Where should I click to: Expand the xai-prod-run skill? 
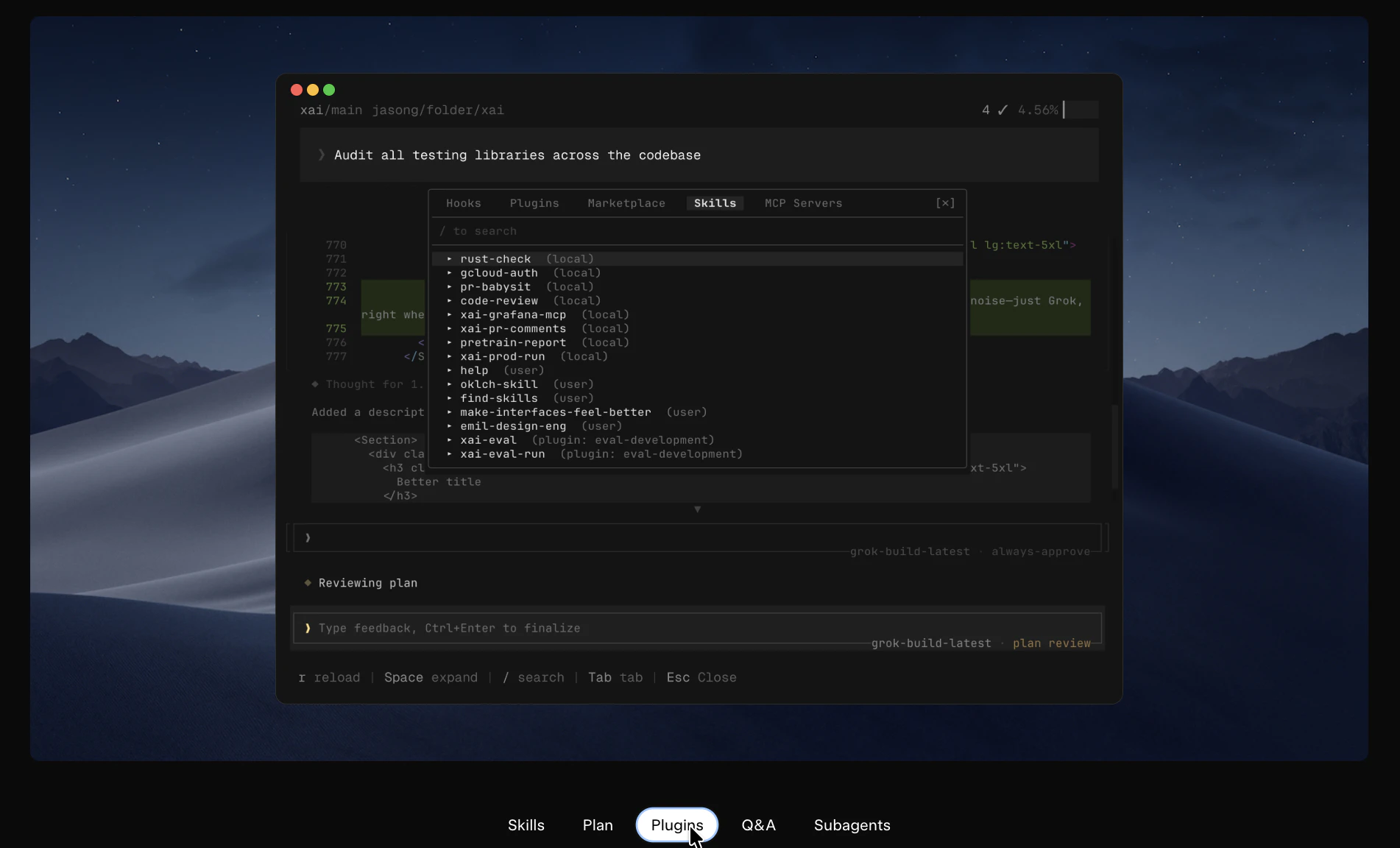tap(697, 357)
